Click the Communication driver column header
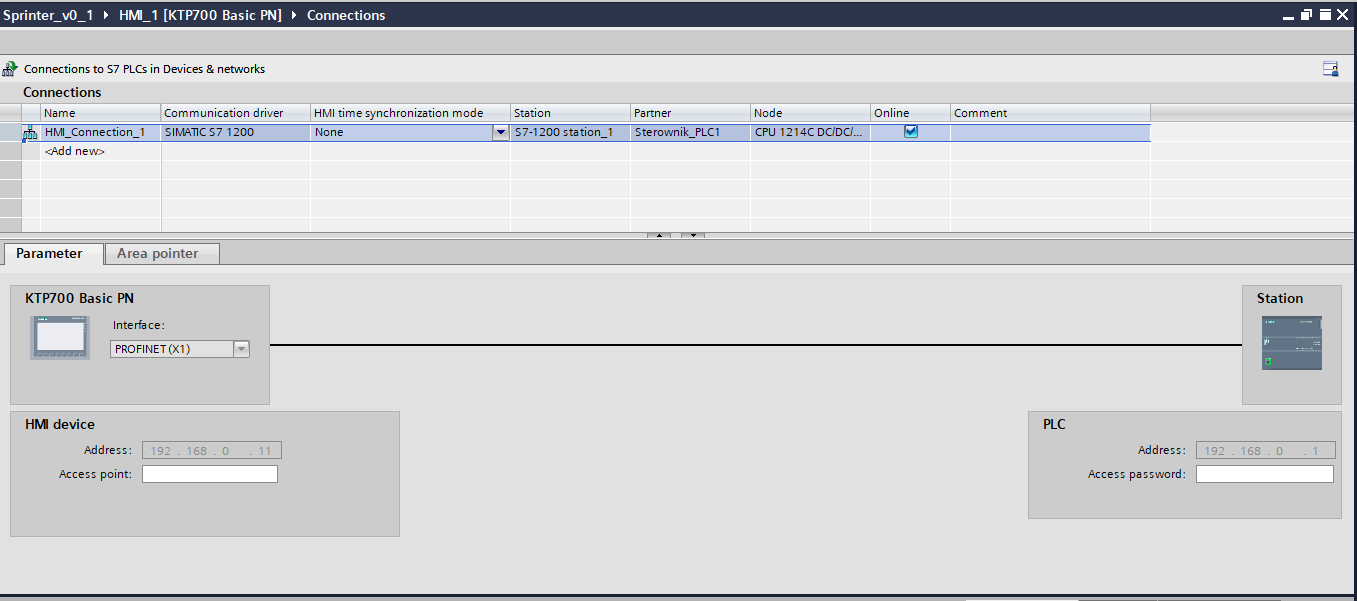Screen dimensions: 1357x601 [236, 113]
